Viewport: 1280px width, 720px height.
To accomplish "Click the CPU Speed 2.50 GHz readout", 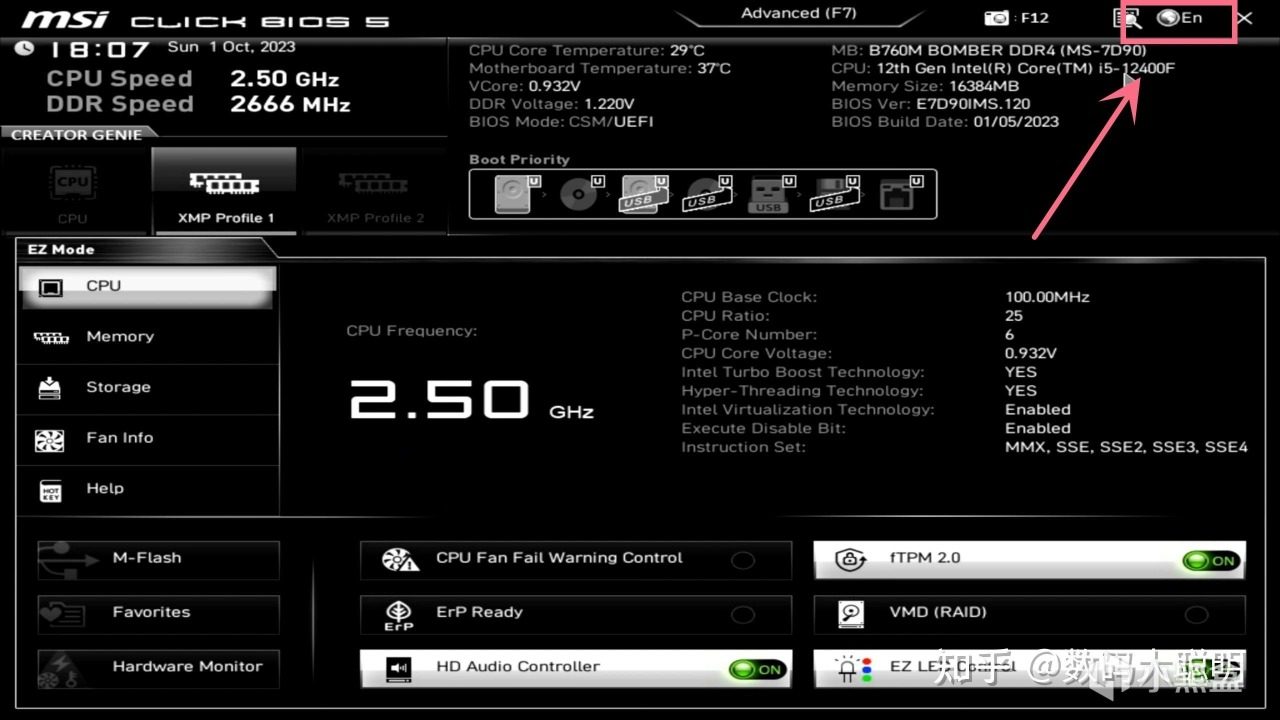I will (193, 79).
